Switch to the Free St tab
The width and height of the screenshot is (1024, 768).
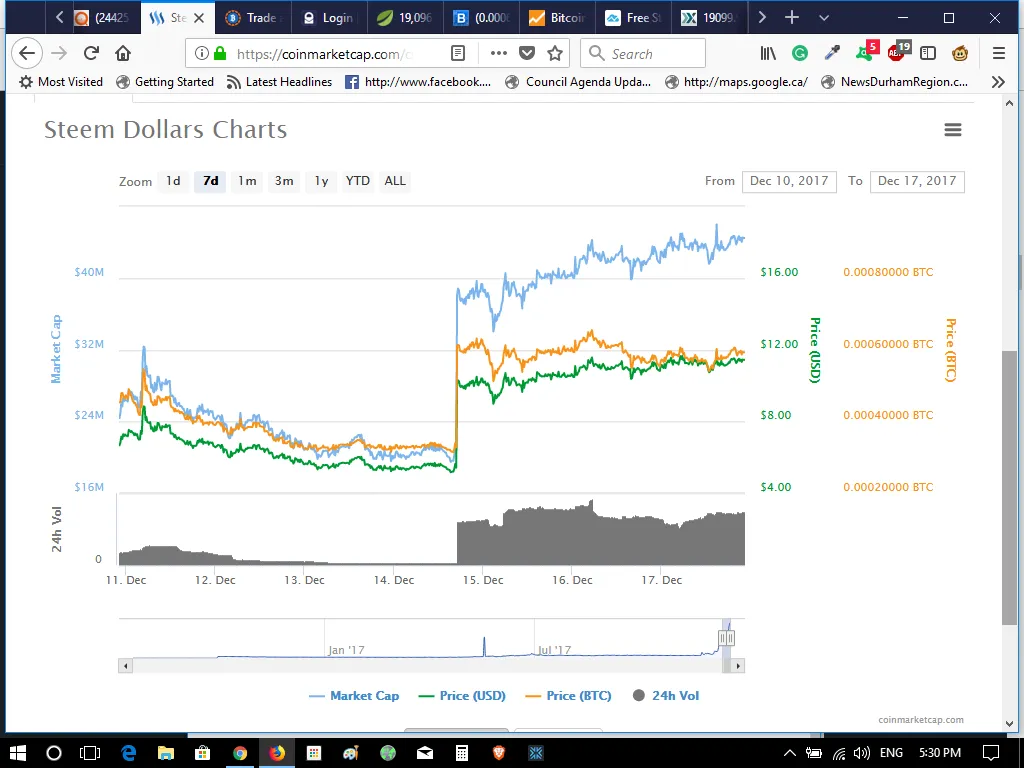pos(633,18)
